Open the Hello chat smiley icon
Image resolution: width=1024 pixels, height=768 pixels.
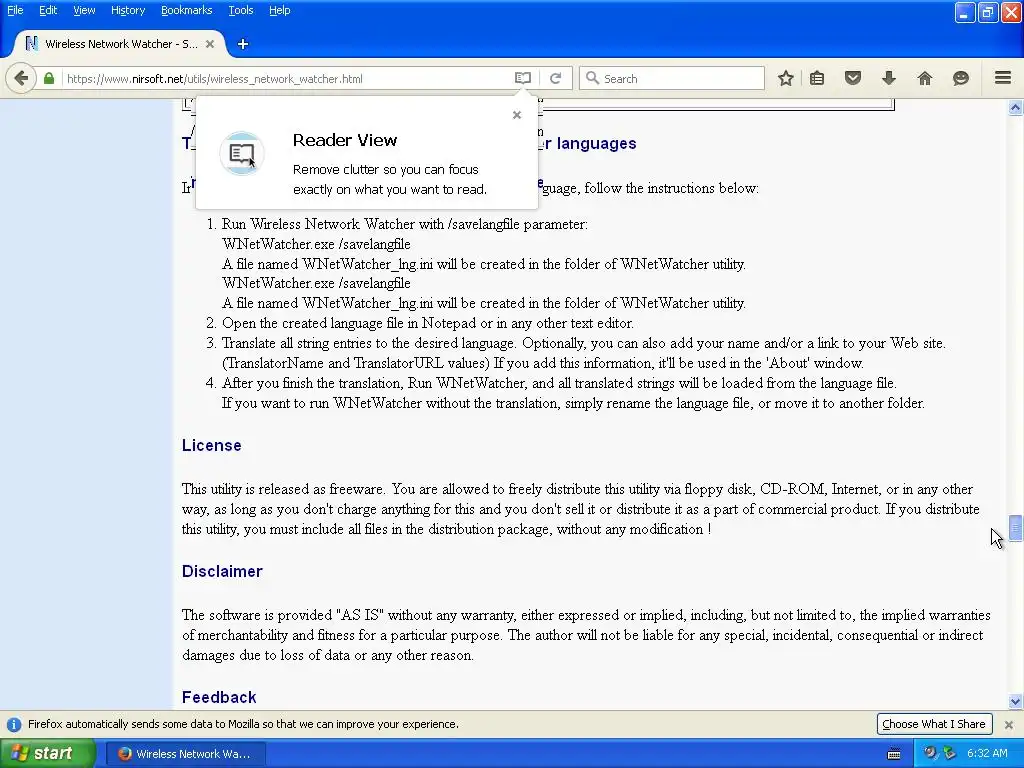[x=961, y=78]
